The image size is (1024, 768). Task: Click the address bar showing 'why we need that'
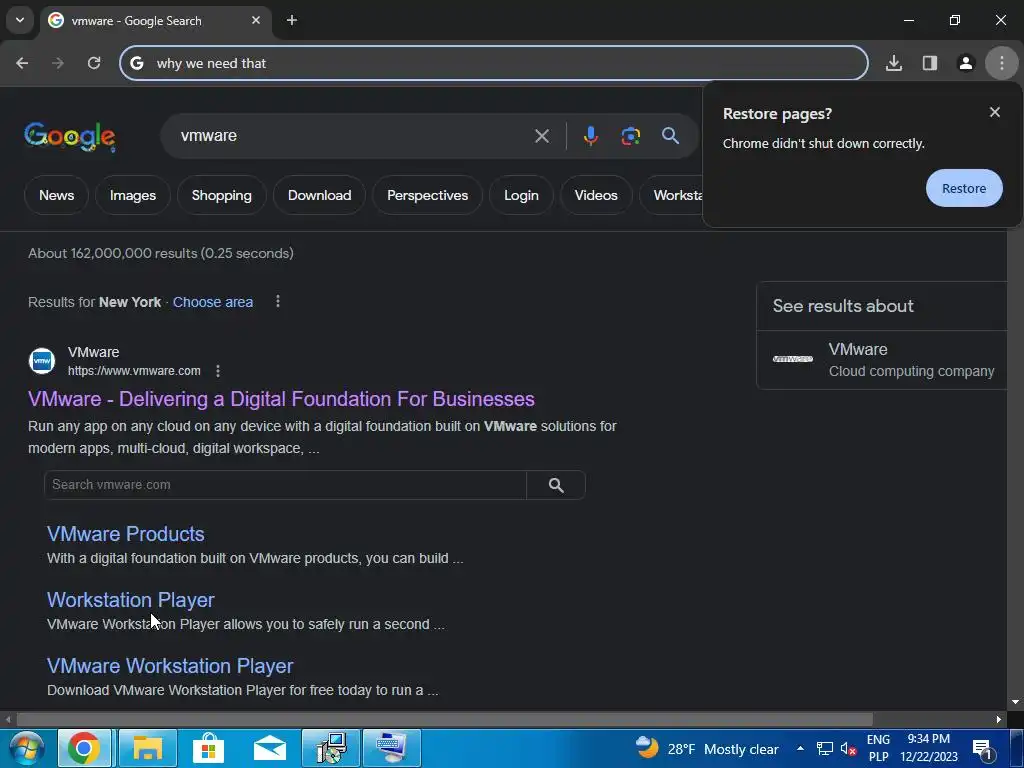click(494, 63)
